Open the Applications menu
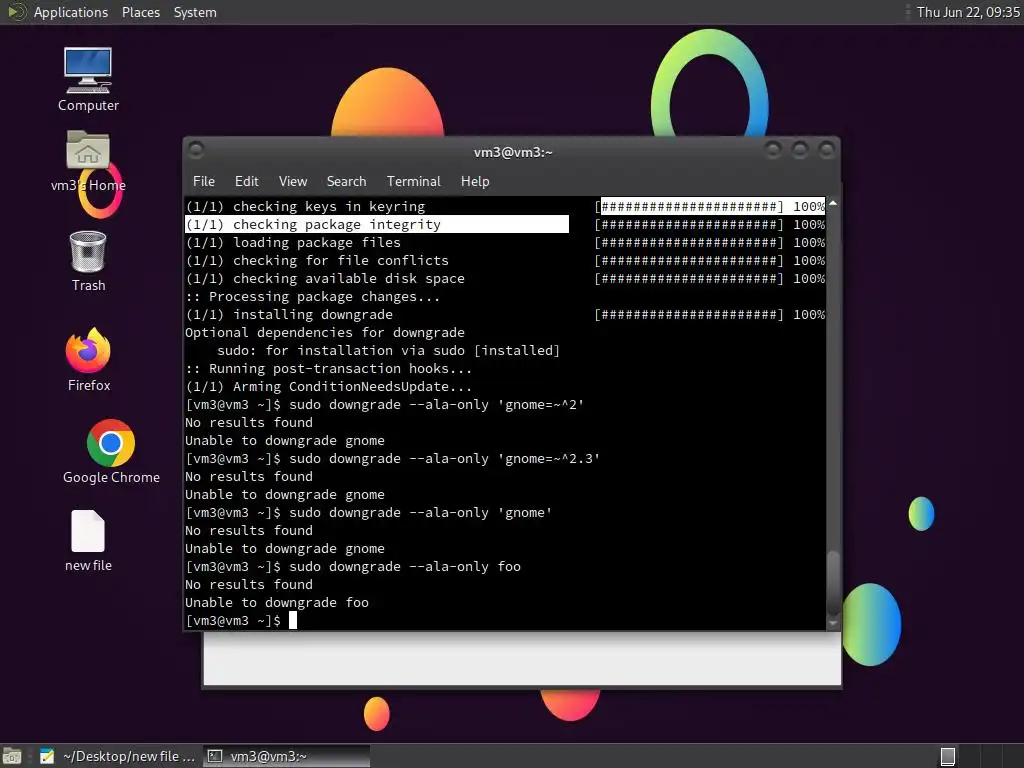The height and width of the screenshot is (768, 1024). 71,12
